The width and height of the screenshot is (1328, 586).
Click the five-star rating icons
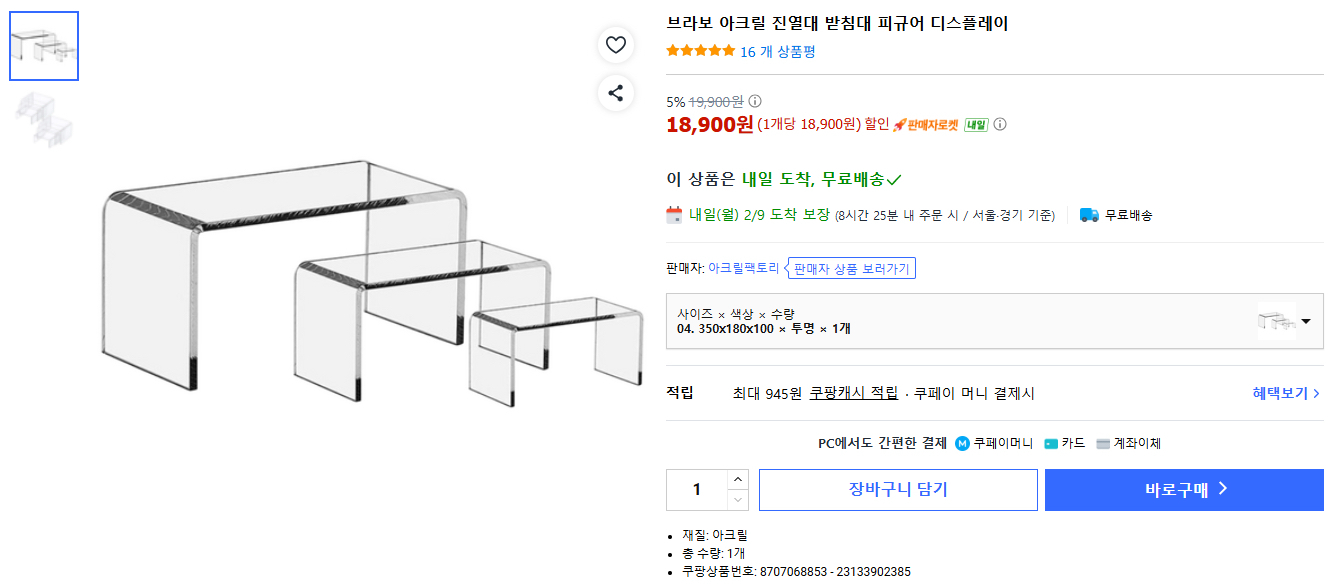(x=700, y=52)
